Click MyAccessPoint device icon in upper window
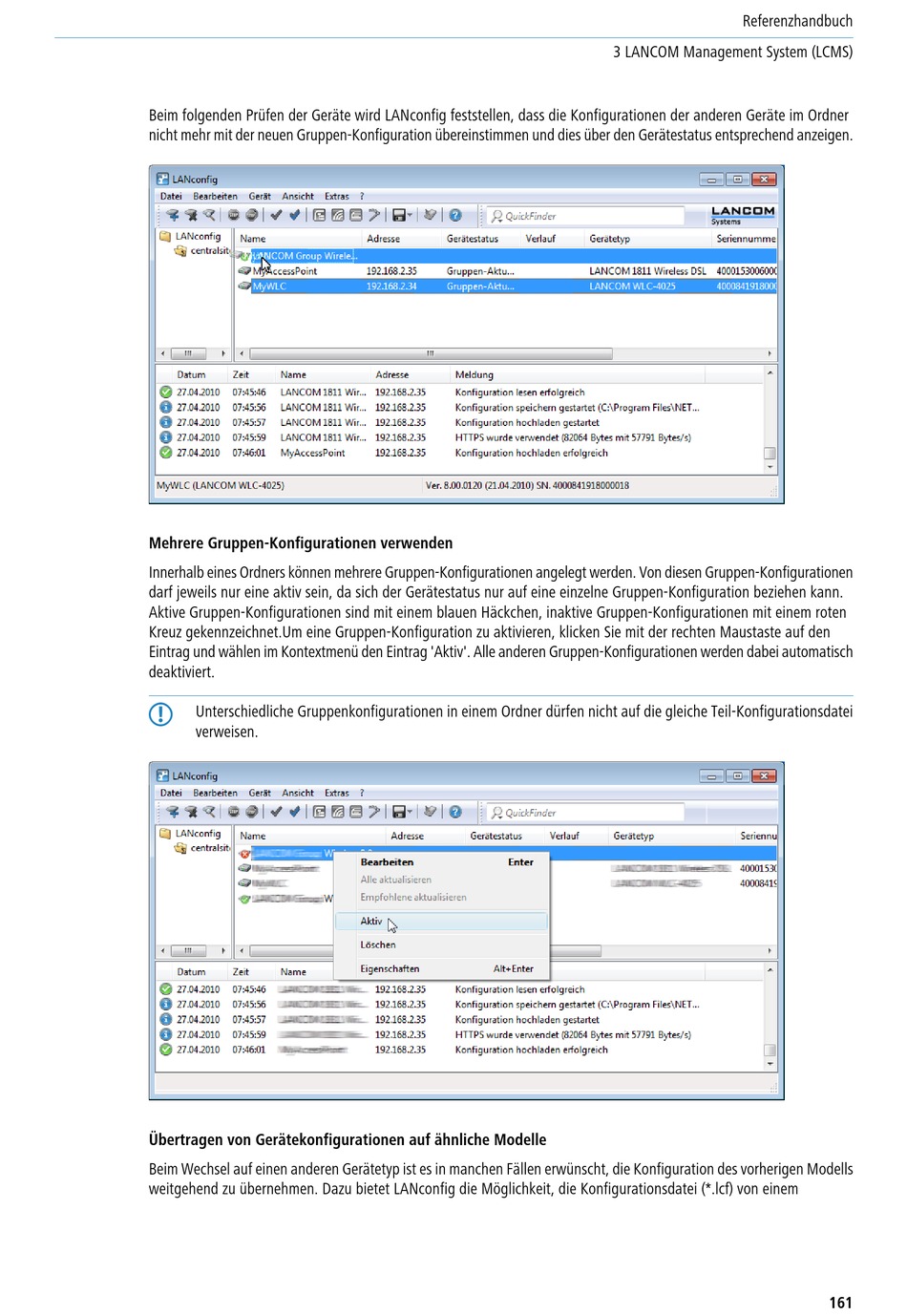Viewport: 907px width, 1316px height. click(x=244, y=271)
